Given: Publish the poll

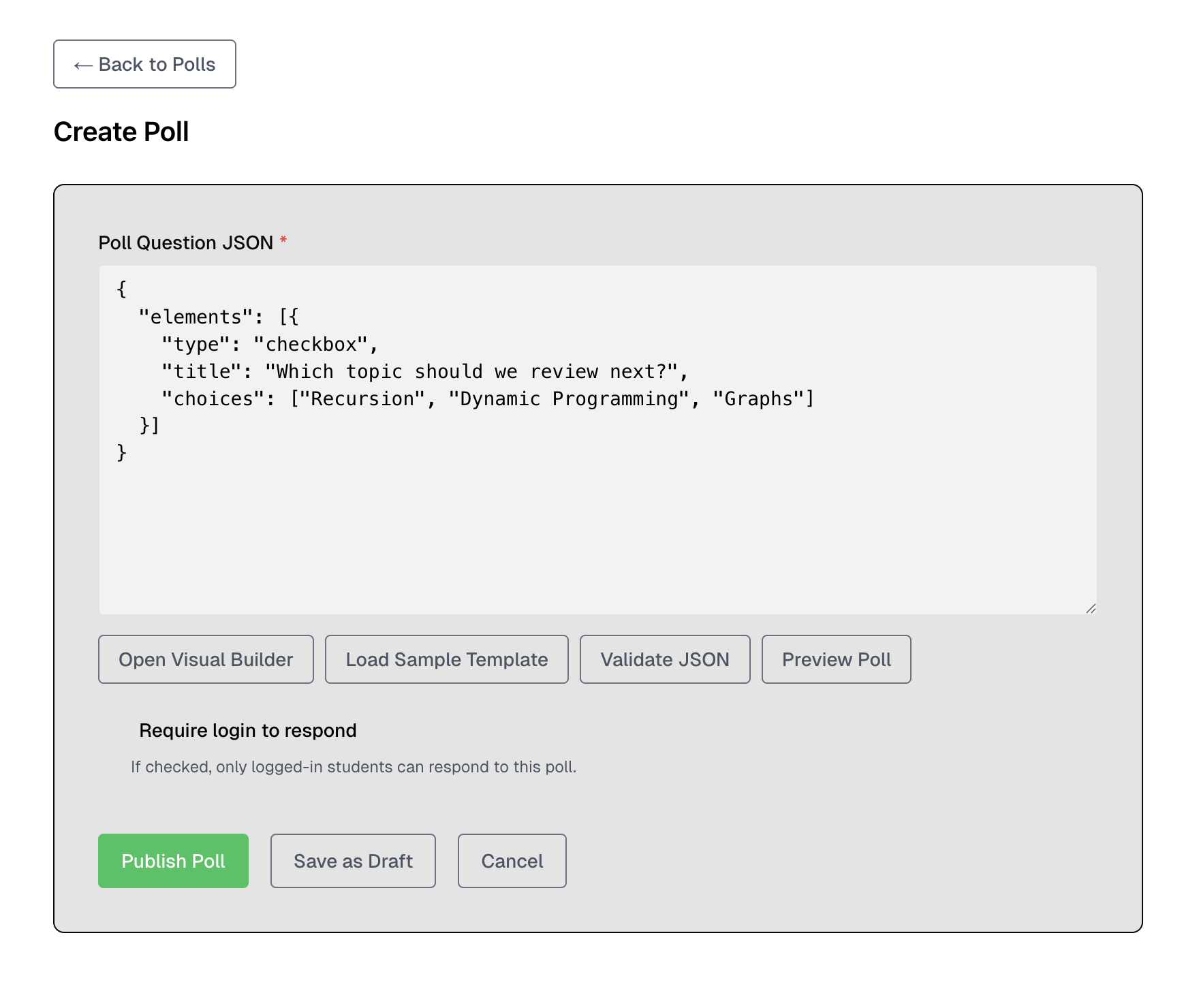Looking at the screenshot, I should 172,860.
